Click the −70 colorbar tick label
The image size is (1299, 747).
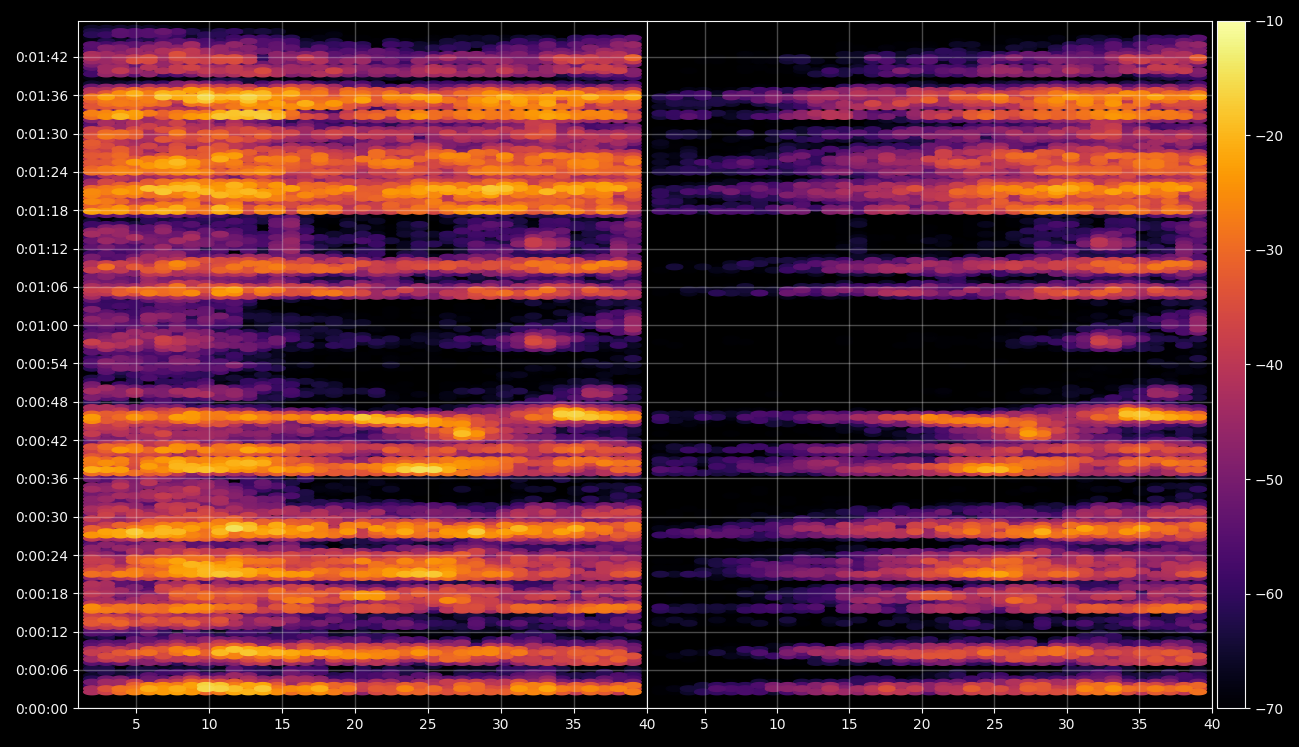pos(1269,709)
